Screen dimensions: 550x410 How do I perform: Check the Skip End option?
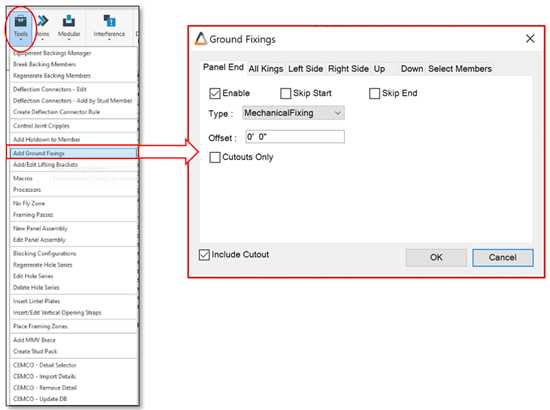(x=374, y=93)
